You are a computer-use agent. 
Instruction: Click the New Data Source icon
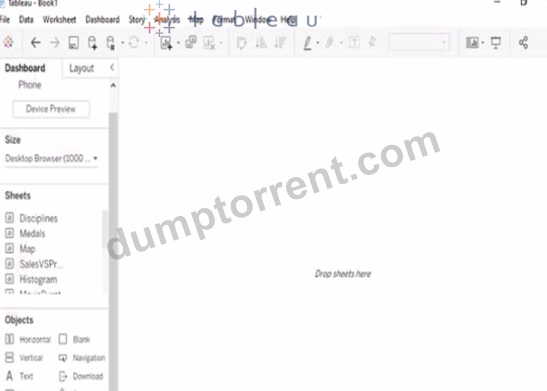point(92,43)
